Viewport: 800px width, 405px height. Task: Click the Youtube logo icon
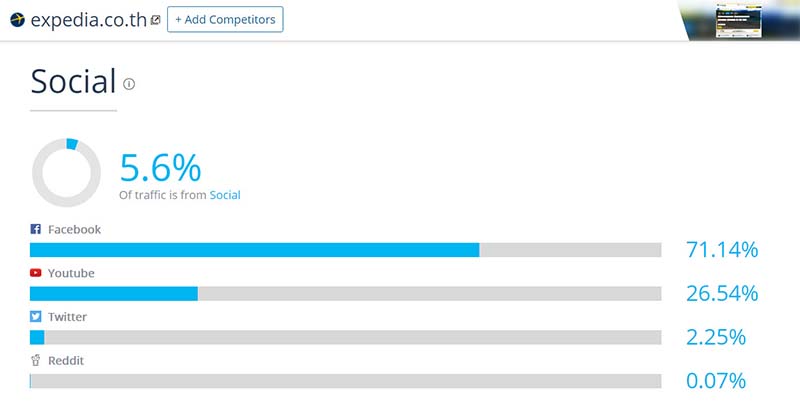36,273
